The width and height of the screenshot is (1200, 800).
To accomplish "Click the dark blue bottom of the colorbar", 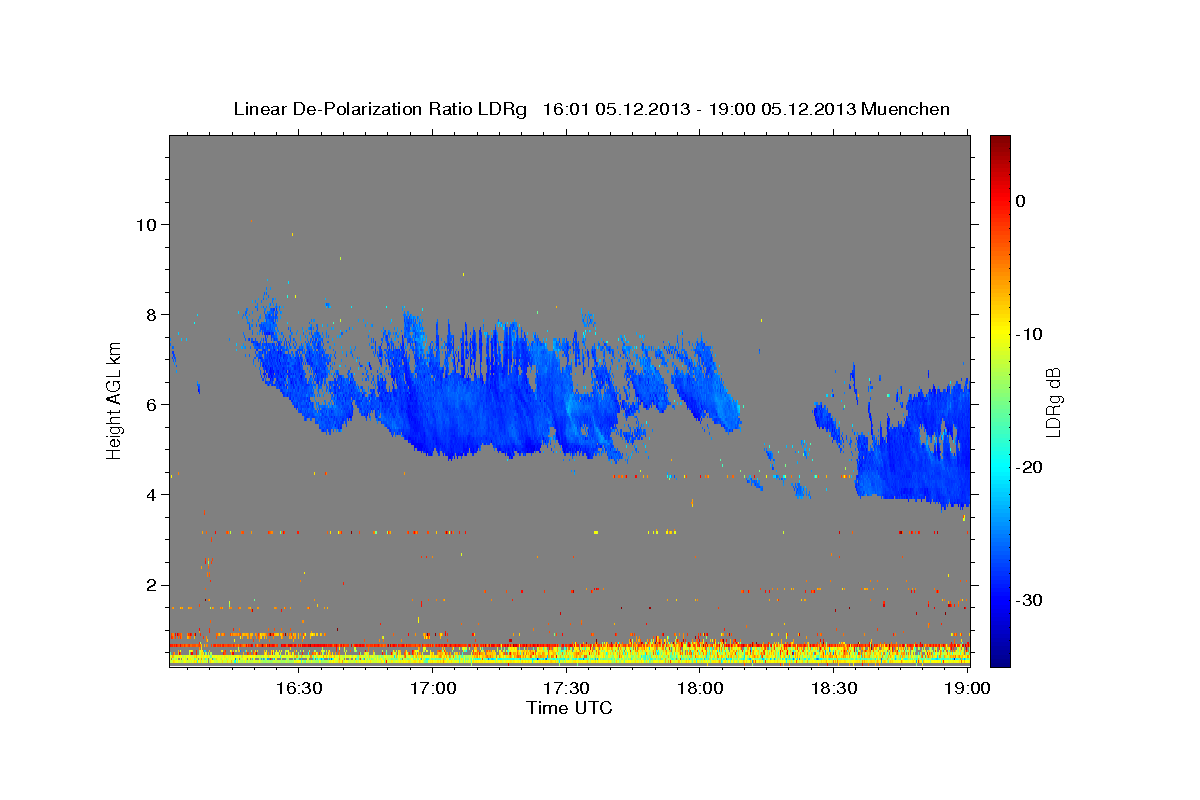I will [x=999, y=655].
